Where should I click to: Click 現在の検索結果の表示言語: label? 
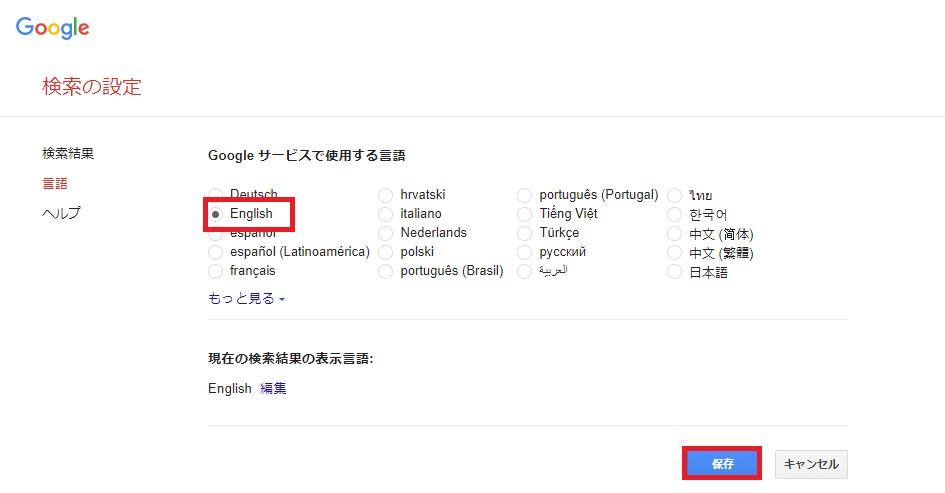coord(291,359)
